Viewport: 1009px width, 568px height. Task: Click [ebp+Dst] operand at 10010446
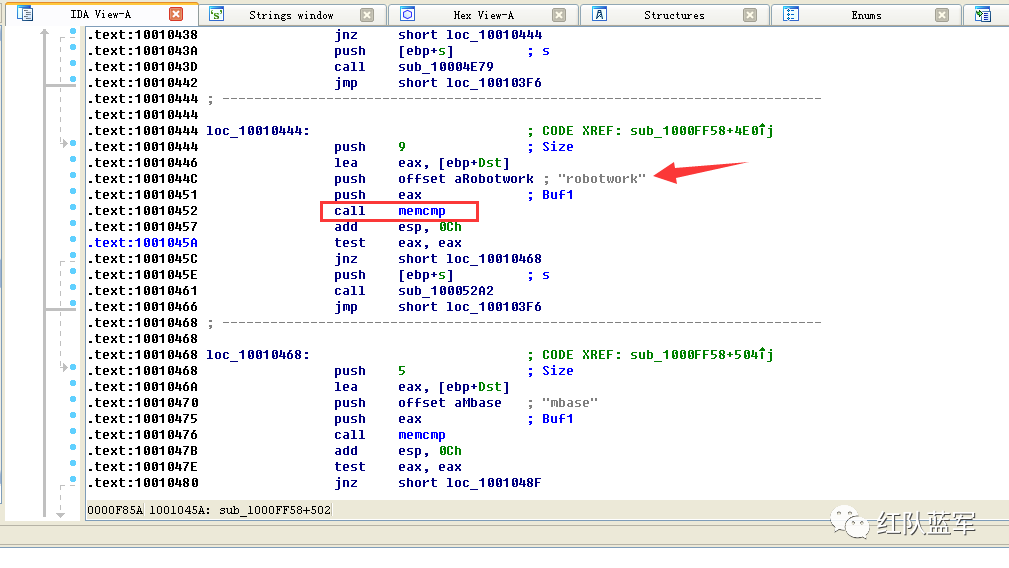tap(474, 163)
